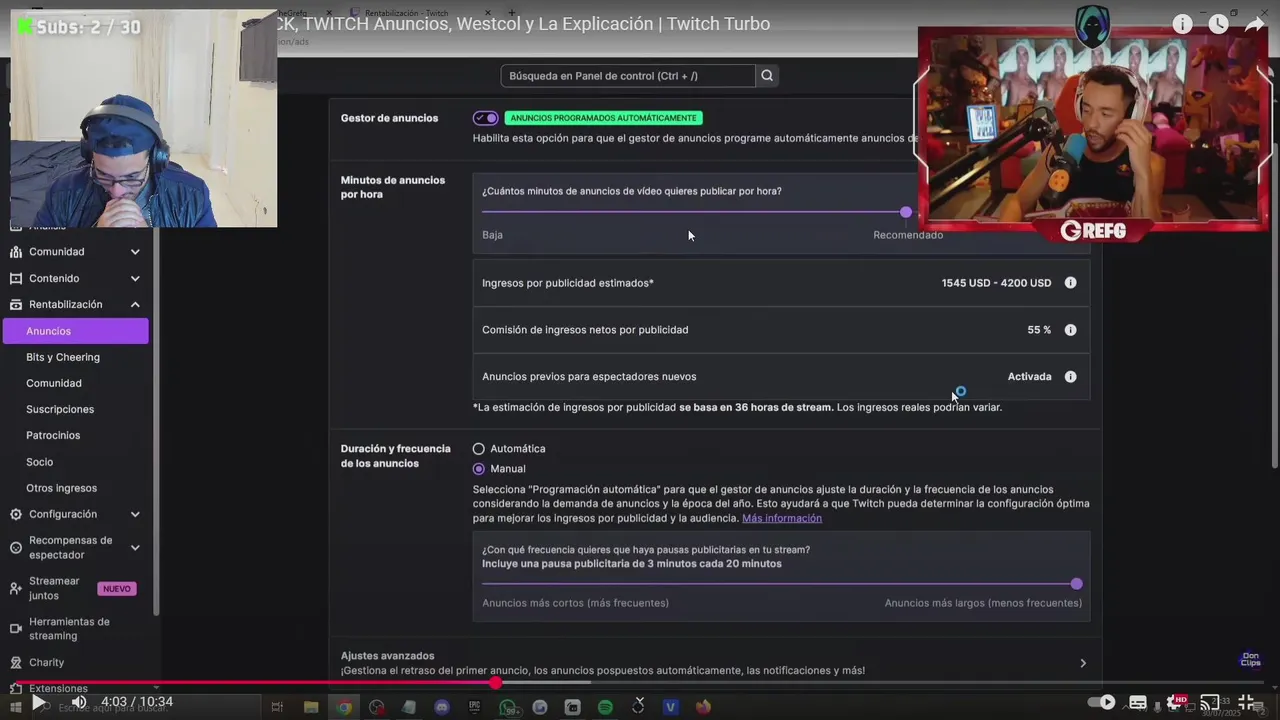Open Bits y Cheering menu item

pos(63,357)
